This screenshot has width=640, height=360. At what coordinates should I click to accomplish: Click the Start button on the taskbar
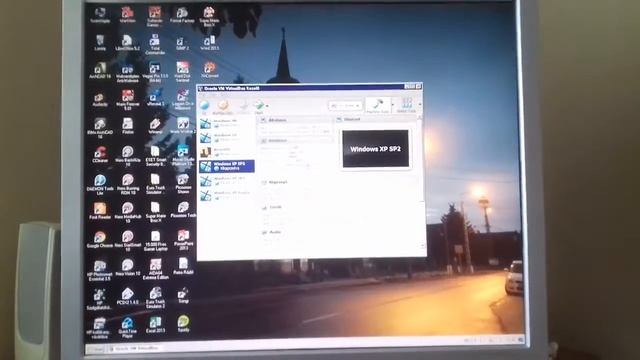[96, 349]
